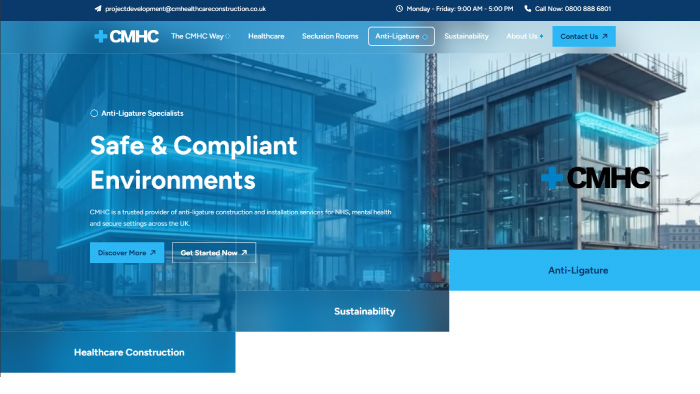The width and height of the screenshot is (700, 394).
Task: Open the Sustainability nav item
Action: (466, 36)
